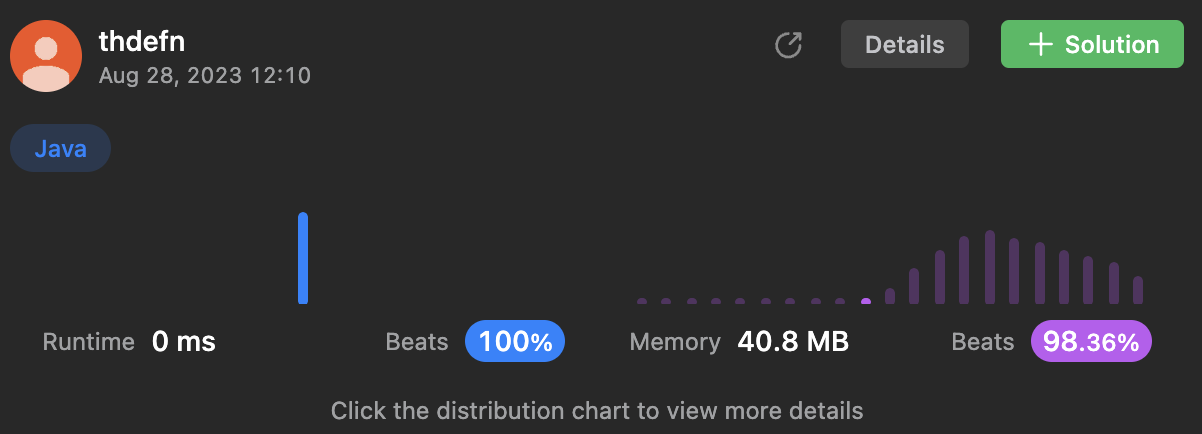
Task: Select the 40.8 MB memory value
Action: click(793, 342)
